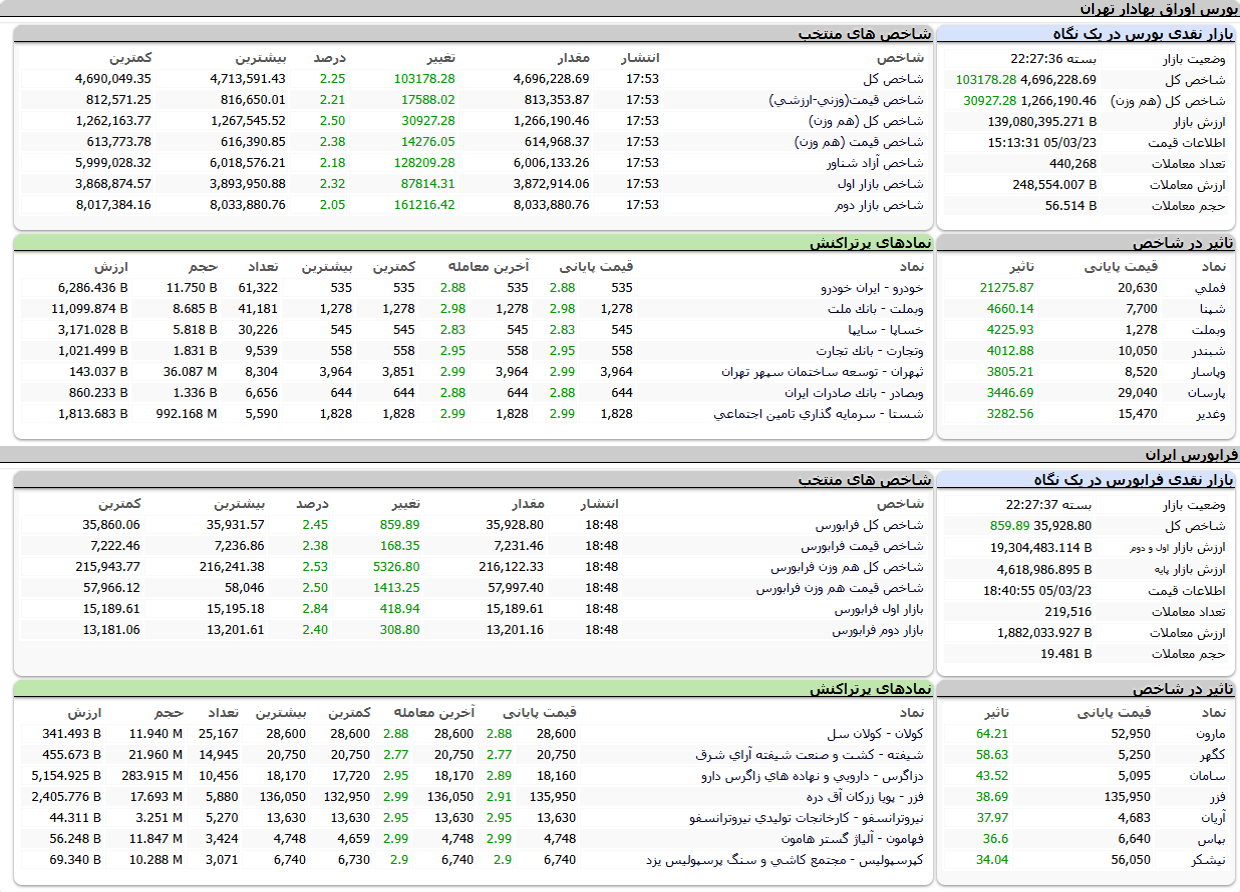Click the "شاخص قيمت (هم وزن)" index name

click(x=861, y=142)
